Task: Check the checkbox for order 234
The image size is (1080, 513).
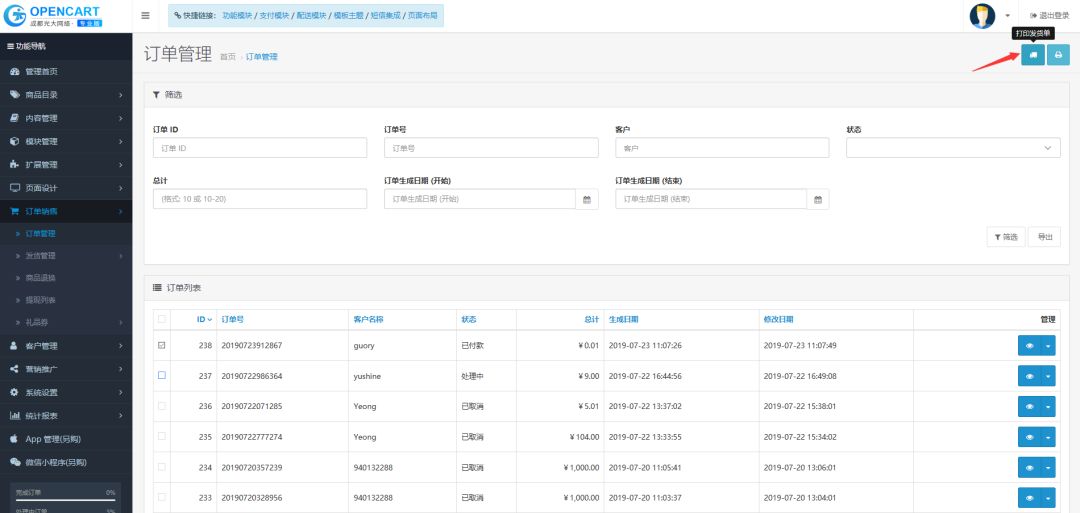Action: click(x=162, y=466)
